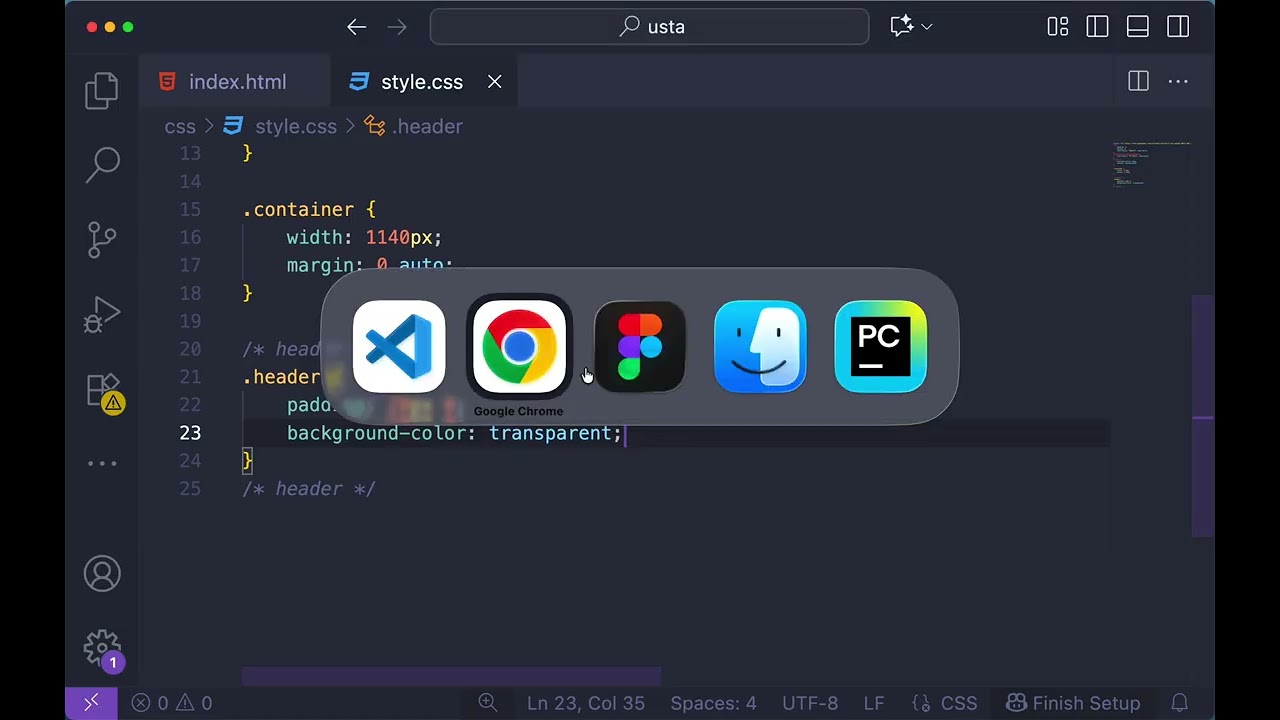
Task: Click line number 13 in the gutter
Action: pos(190,153)
